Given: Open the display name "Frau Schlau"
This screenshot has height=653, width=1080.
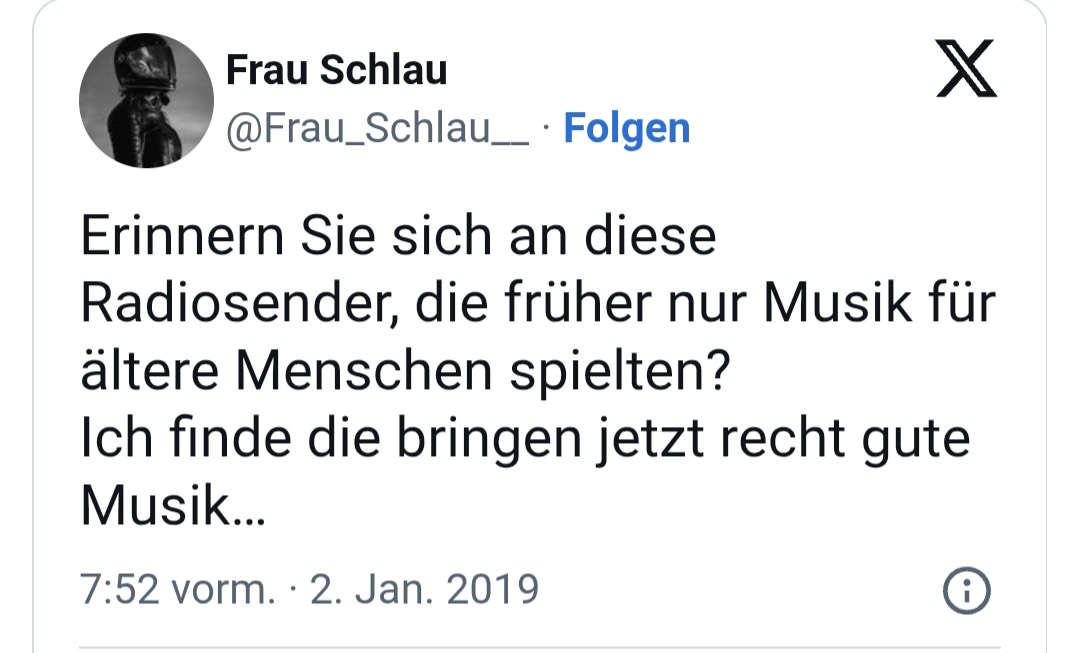Looking at the screenshot, I should coord(336,70).
